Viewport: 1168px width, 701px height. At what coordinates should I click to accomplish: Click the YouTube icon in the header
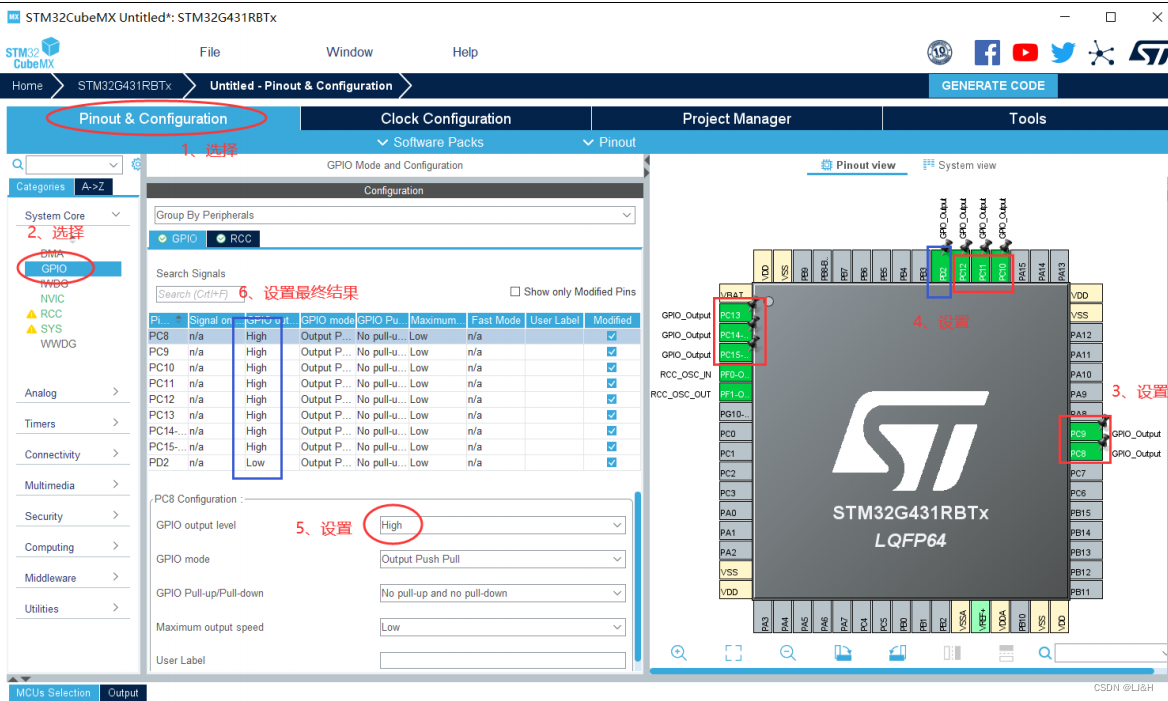click(x=1024, y=52)
